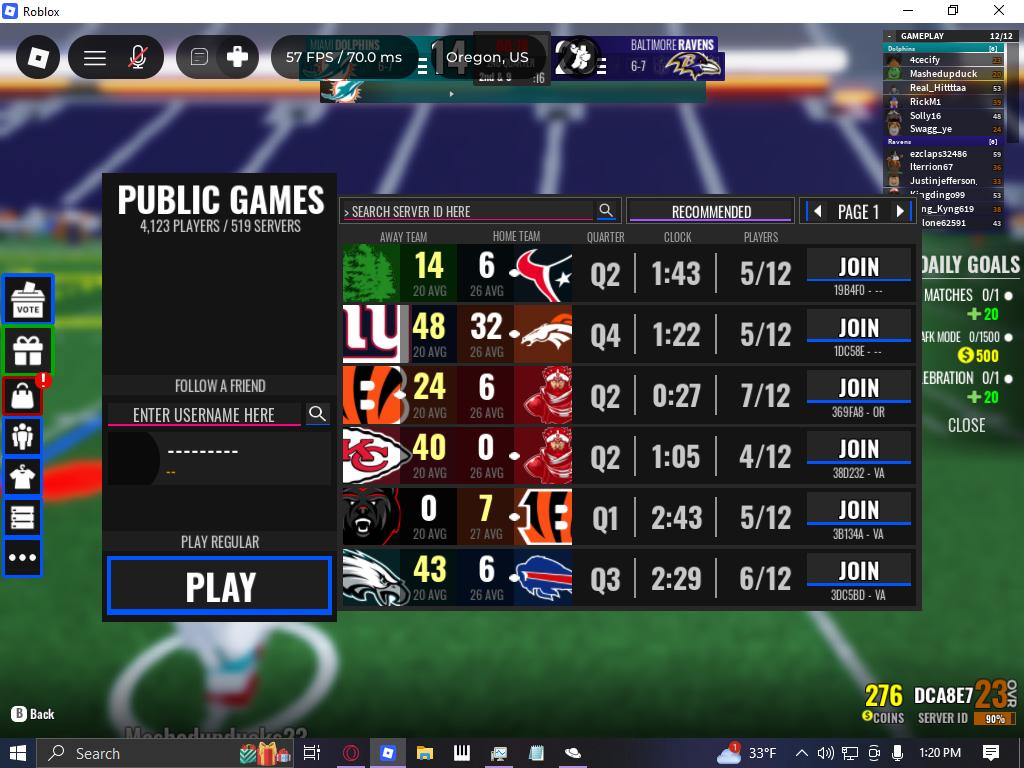Open the network tray icon

[x=849, y=753]
